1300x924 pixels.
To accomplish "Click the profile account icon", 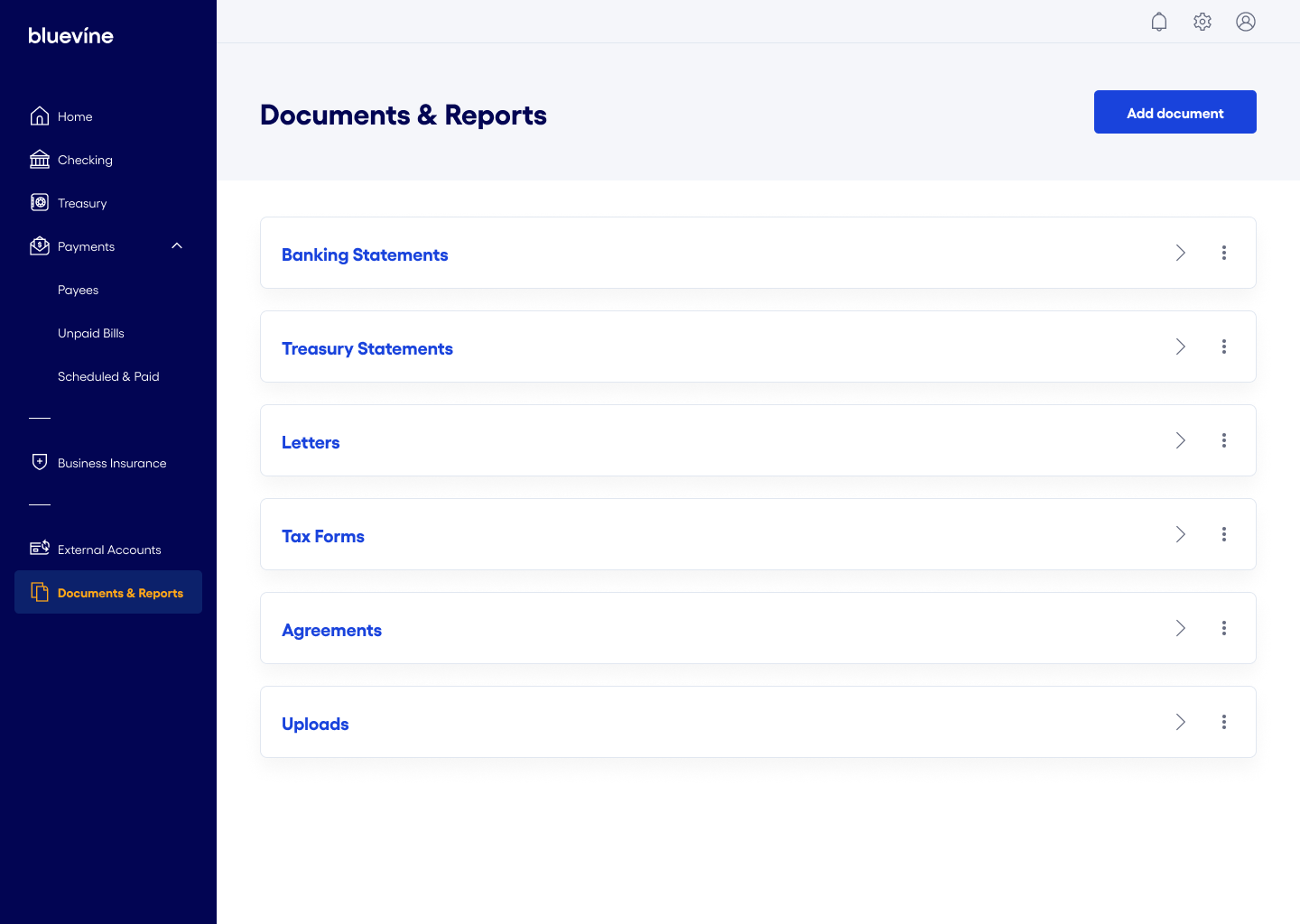I will click(x=1246, y=21).
